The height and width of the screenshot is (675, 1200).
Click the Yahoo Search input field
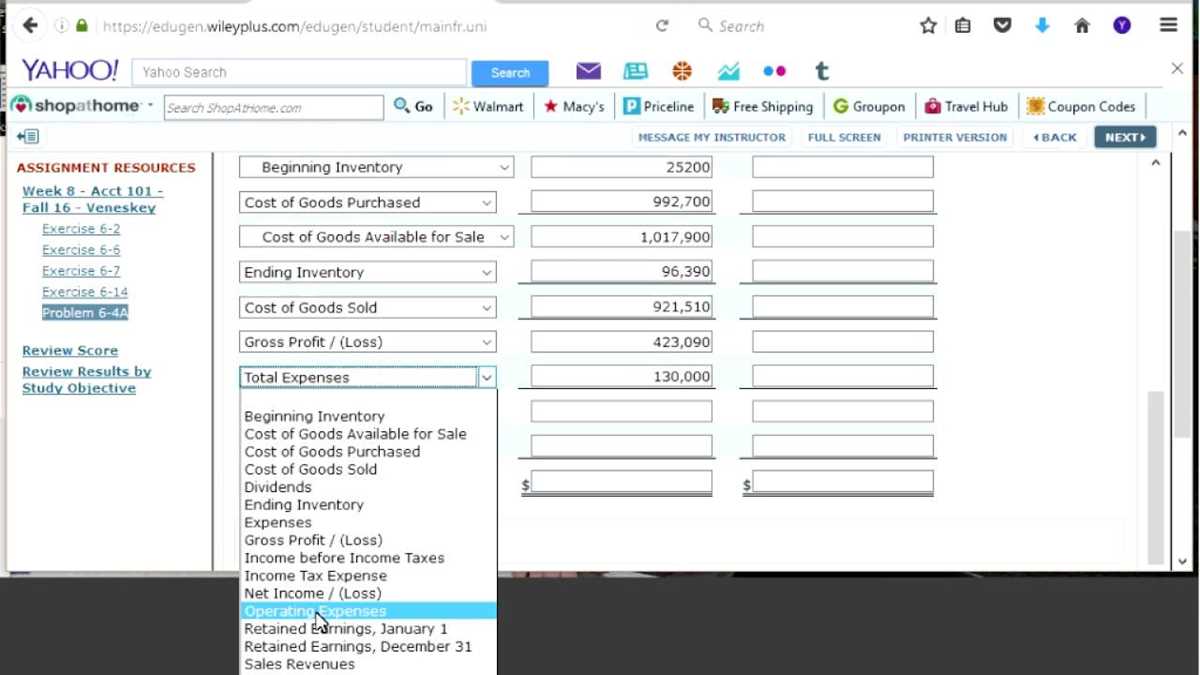coord(299,72)
